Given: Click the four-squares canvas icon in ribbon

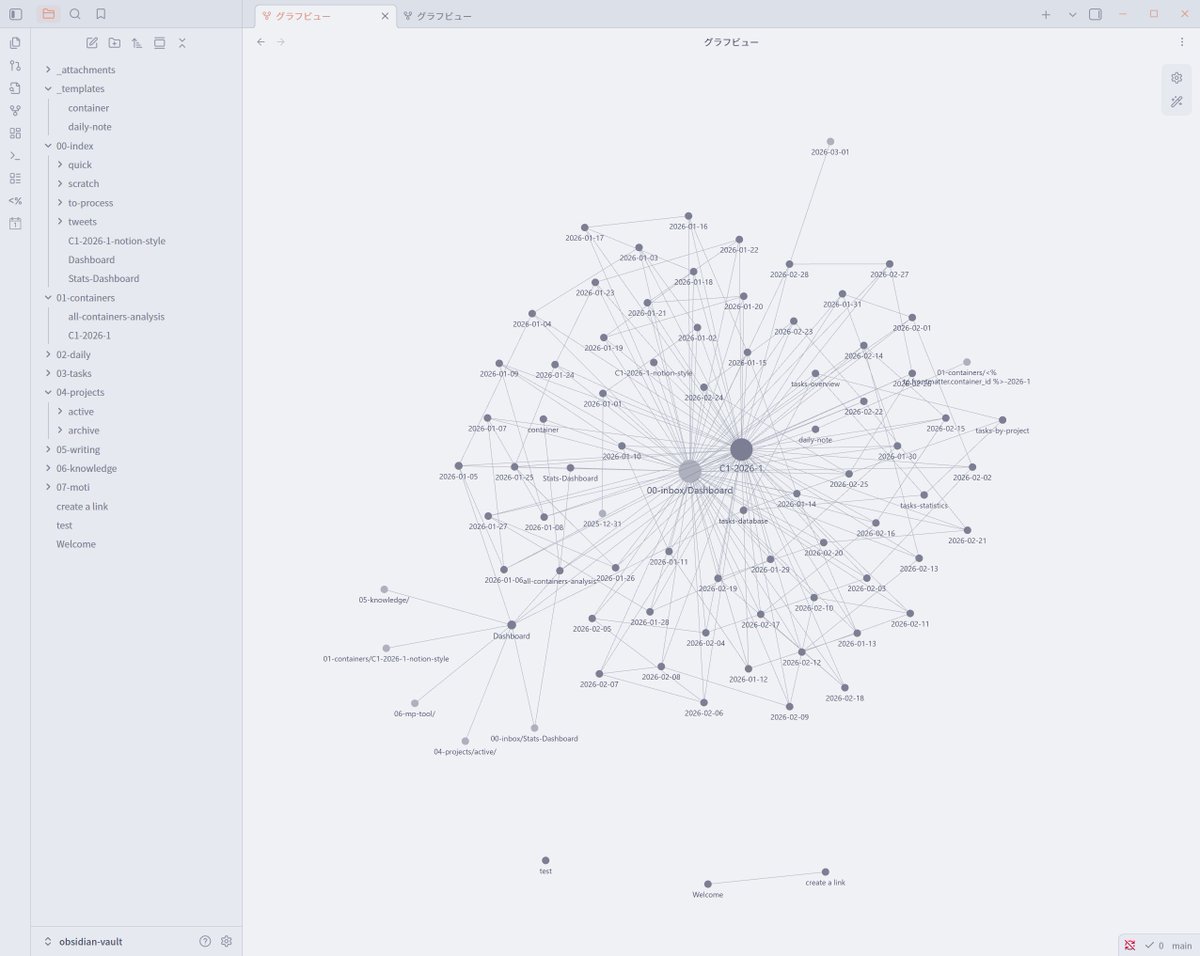Looking at the screenshot, I should 15,133.
